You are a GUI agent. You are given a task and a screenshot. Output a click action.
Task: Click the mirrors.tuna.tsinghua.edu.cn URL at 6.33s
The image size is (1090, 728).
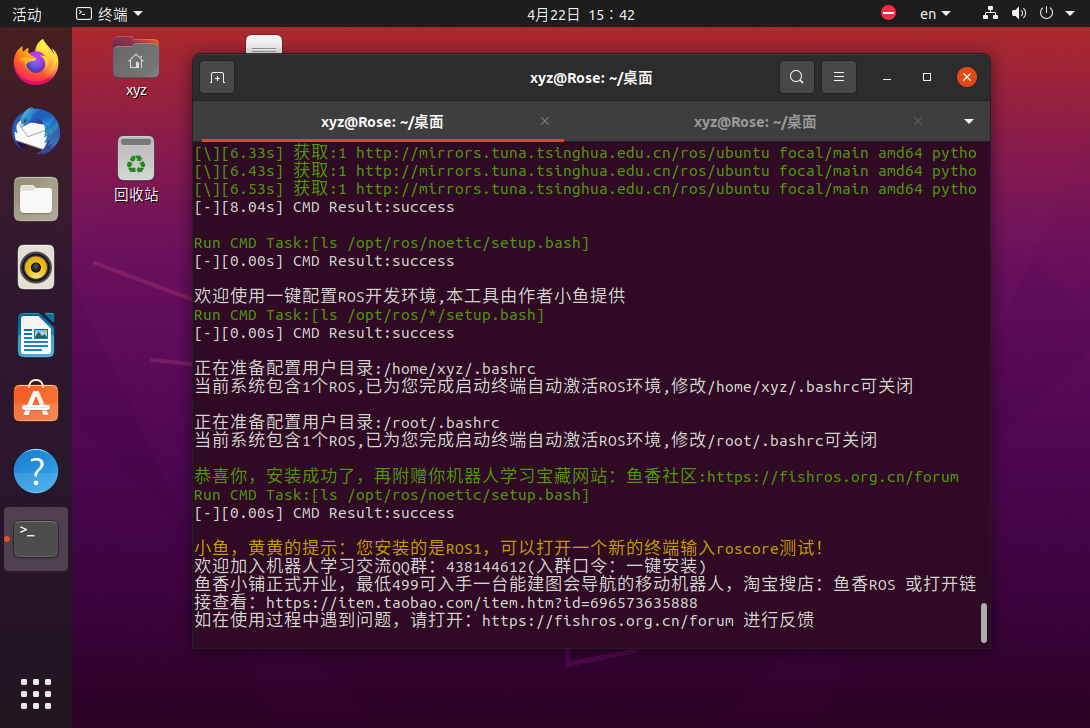click(562, 153)
